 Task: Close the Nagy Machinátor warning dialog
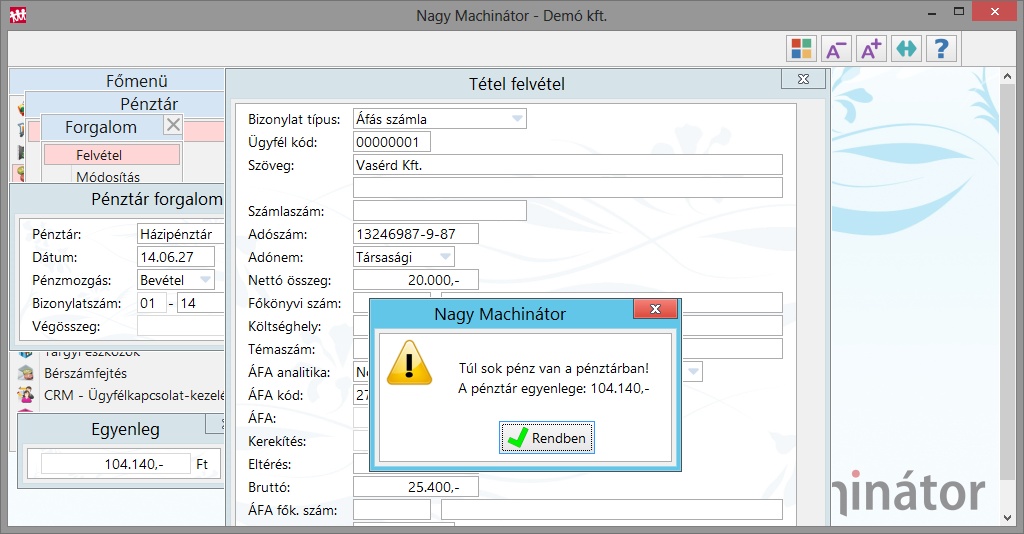tap(656, 309)
